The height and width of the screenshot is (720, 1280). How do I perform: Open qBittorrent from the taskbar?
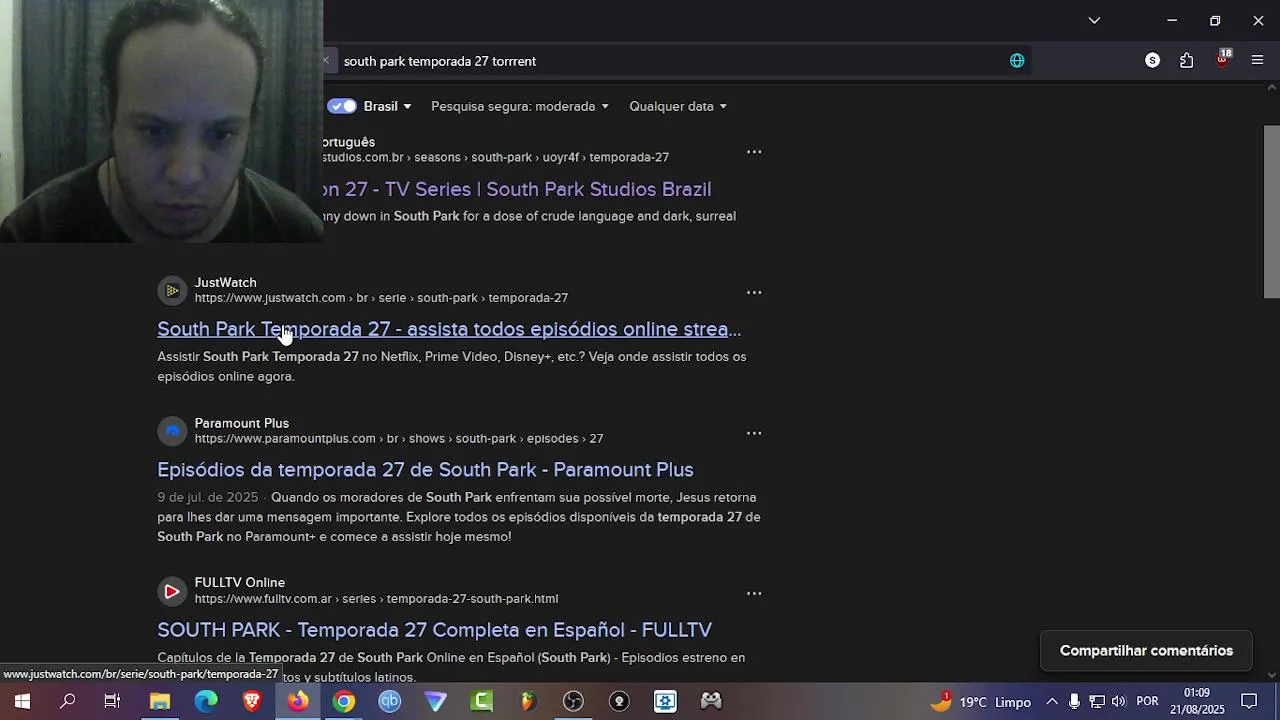point(389,702)
